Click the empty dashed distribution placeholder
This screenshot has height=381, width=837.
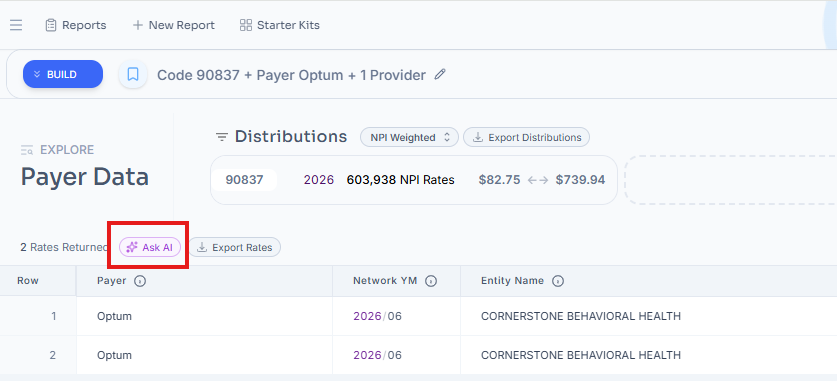[730, 180]
